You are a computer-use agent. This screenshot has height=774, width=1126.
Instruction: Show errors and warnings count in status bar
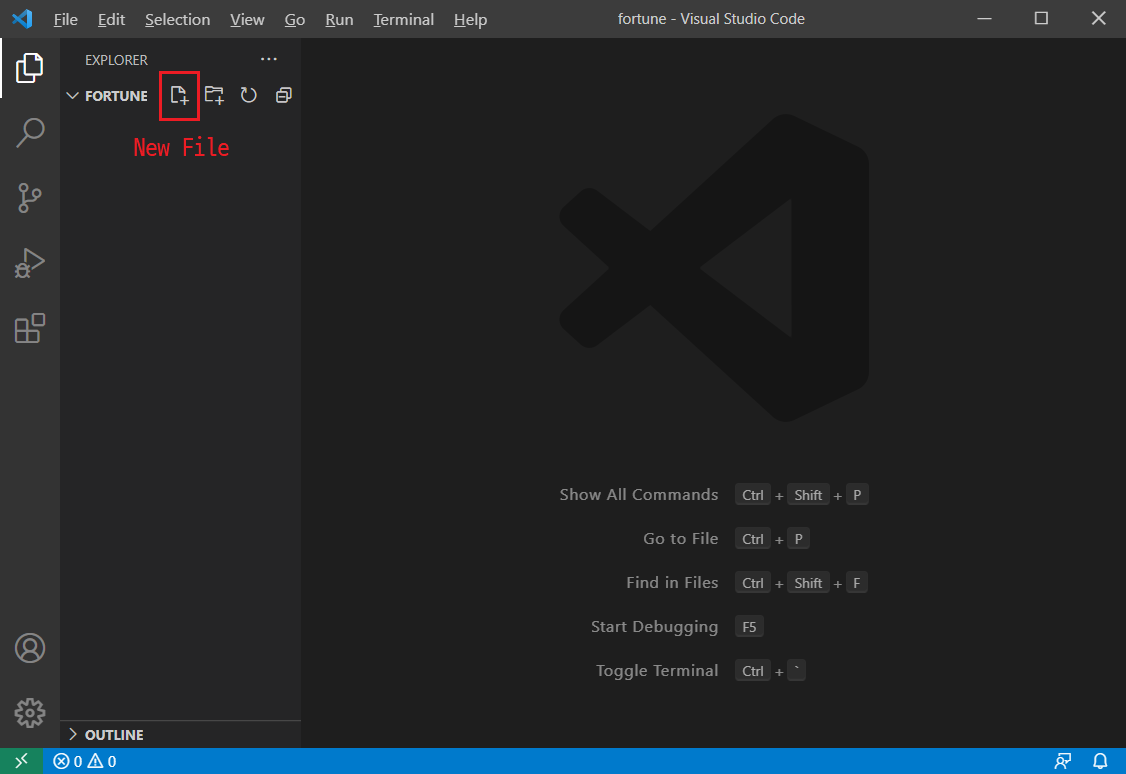tap(85, 761)
